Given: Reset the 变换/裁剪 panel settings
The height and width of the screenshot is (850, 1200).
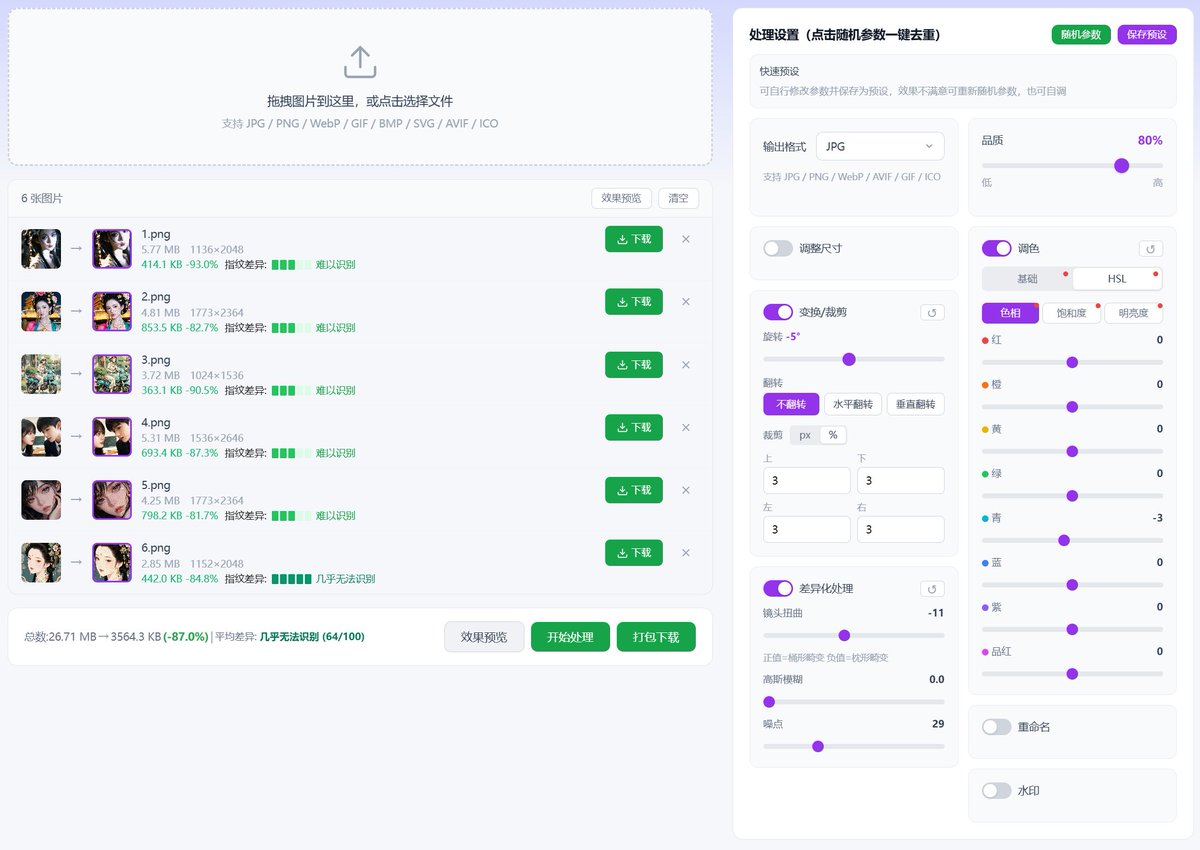Looking at the screenshot, I should 932,312.
